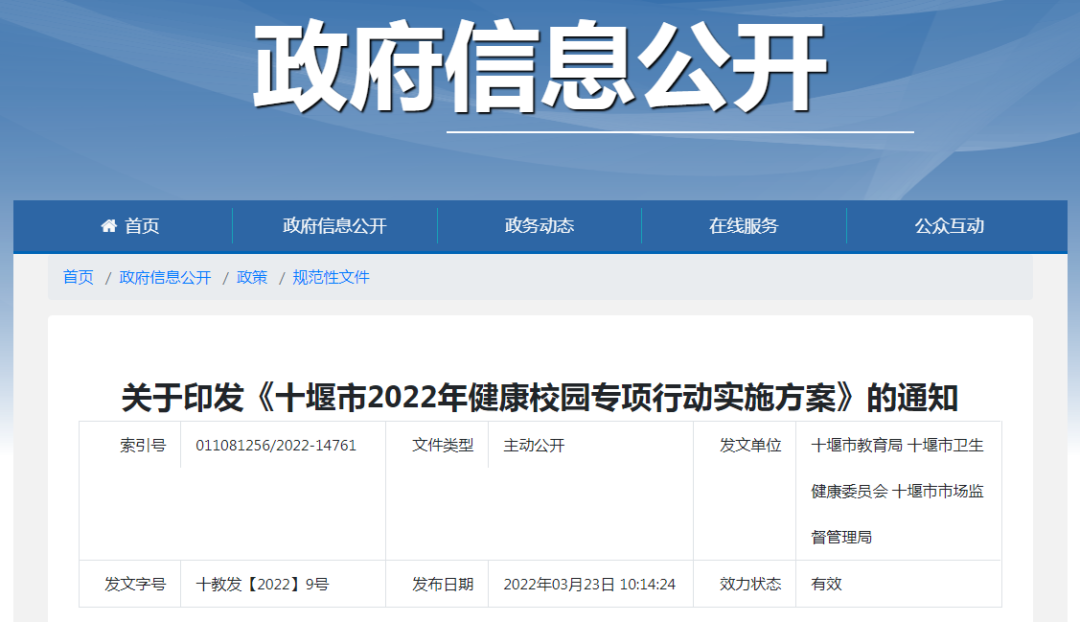The height and width of the screenshot is (622, 1080).
Task: Select issuing unit text 十堰市教育局
Action: 857,446
